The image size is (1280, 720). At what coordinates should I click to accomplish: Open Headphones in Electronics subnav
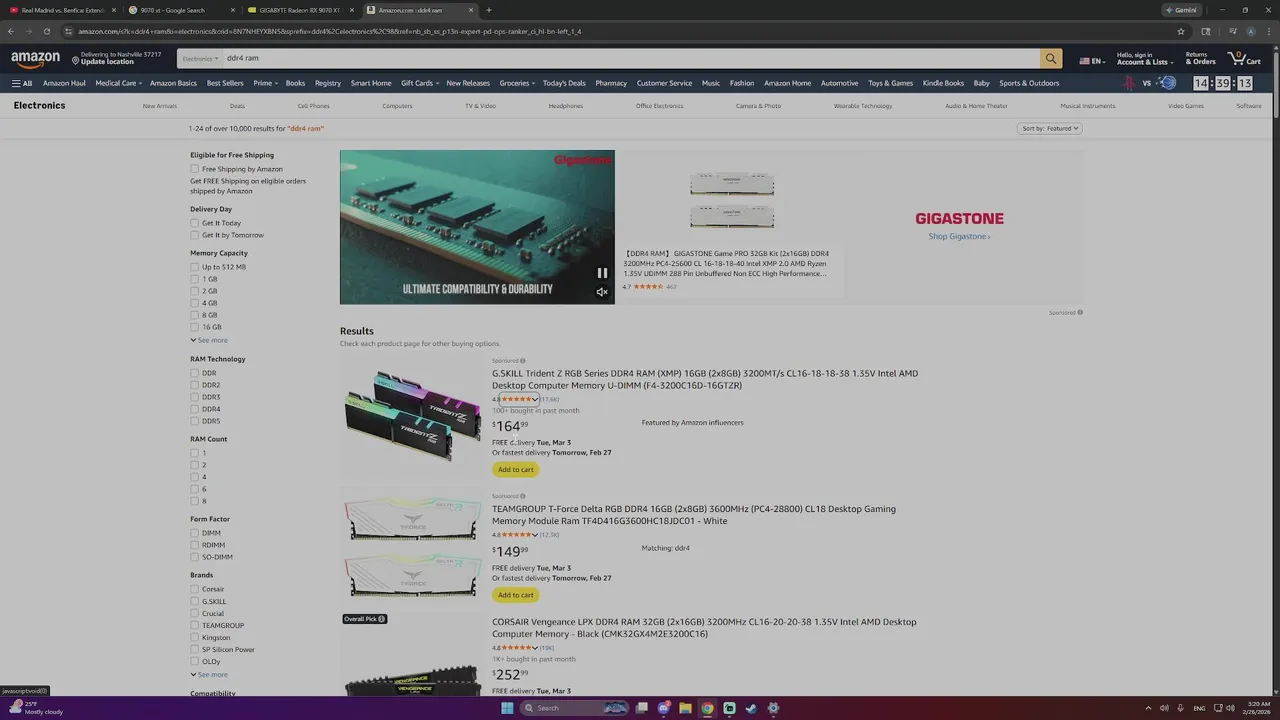(566, 106)
